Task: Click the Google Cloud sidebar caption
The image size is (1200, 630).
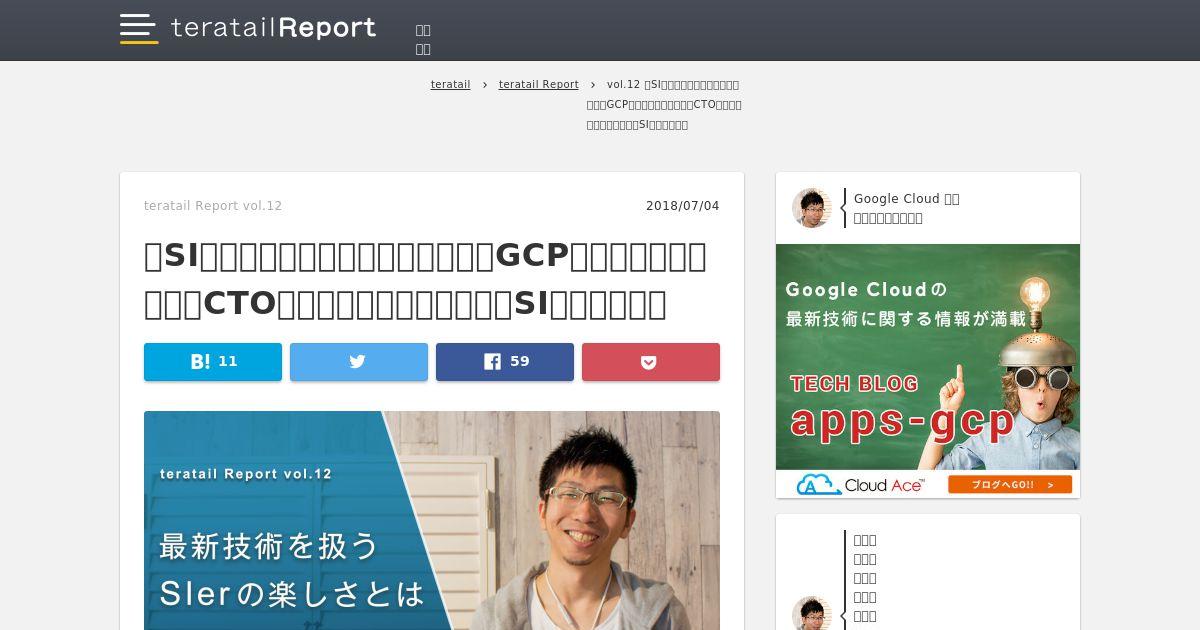Action: pyautogui.click(x=906, y=208)
